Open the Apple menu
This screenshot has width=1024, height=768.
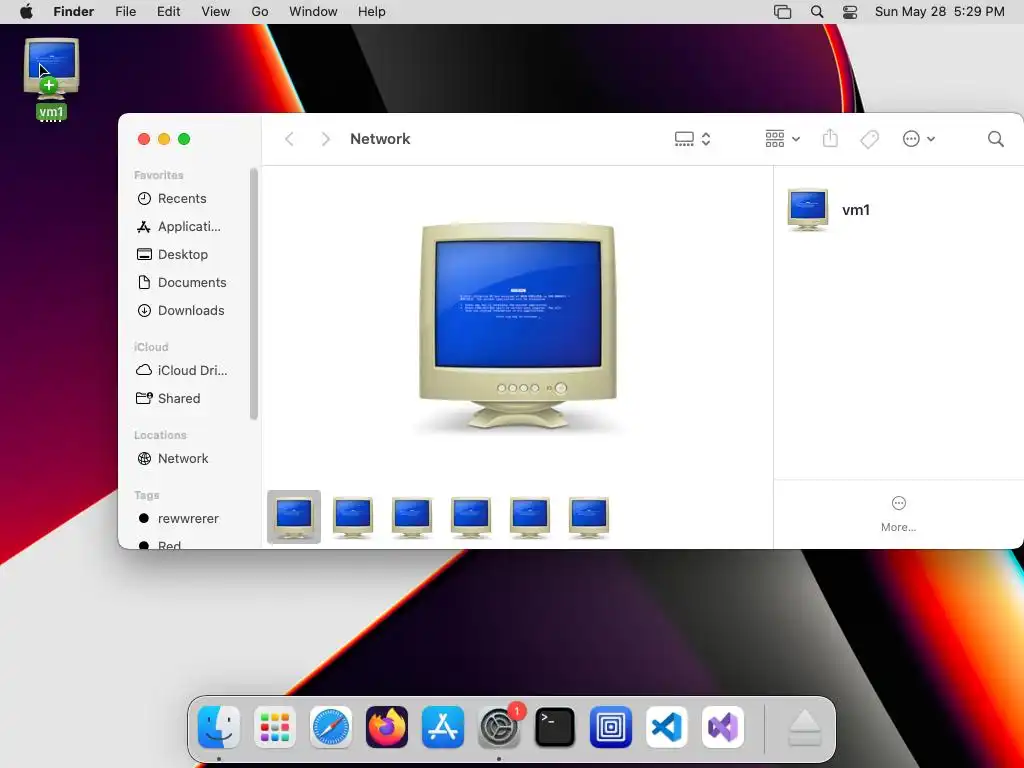(26, 12)
